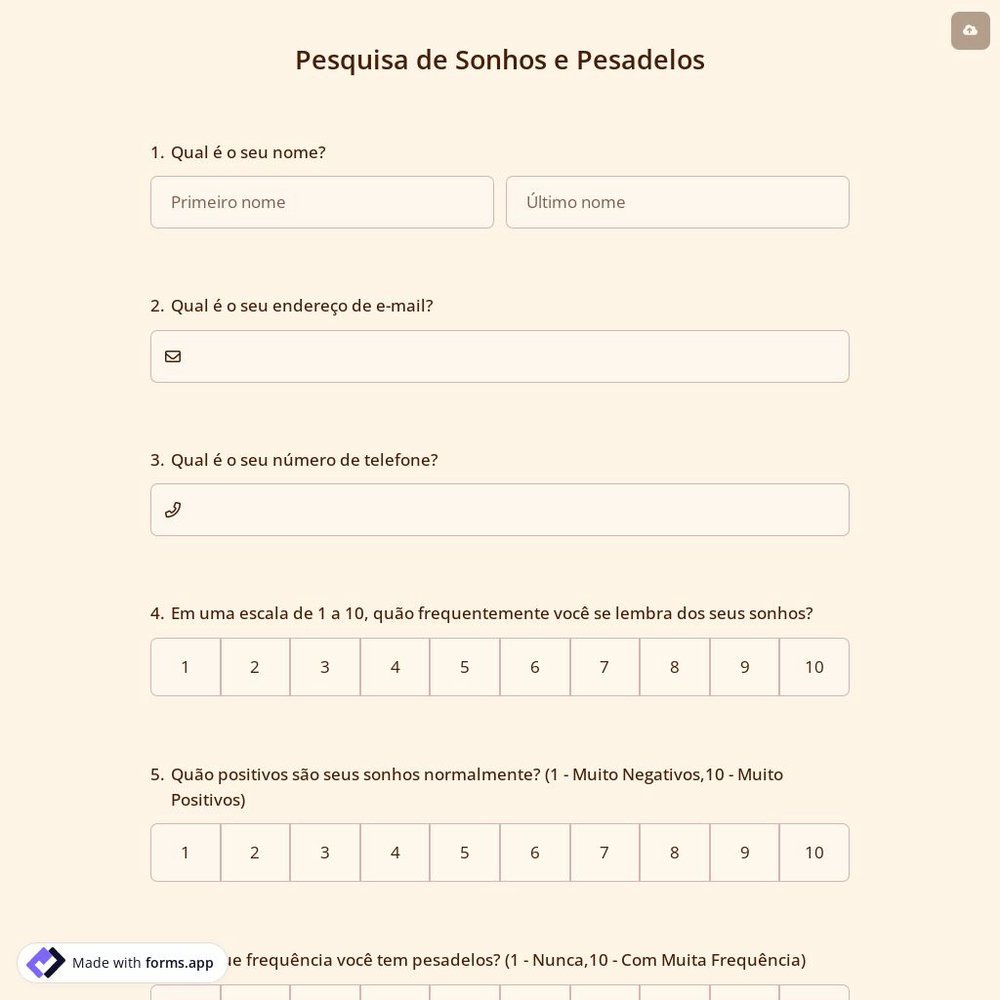Viewport: 1000px width, 1000px height.
Task: Select rating 4 on the dream positivity scale
Action: click(x=394, y=852)
